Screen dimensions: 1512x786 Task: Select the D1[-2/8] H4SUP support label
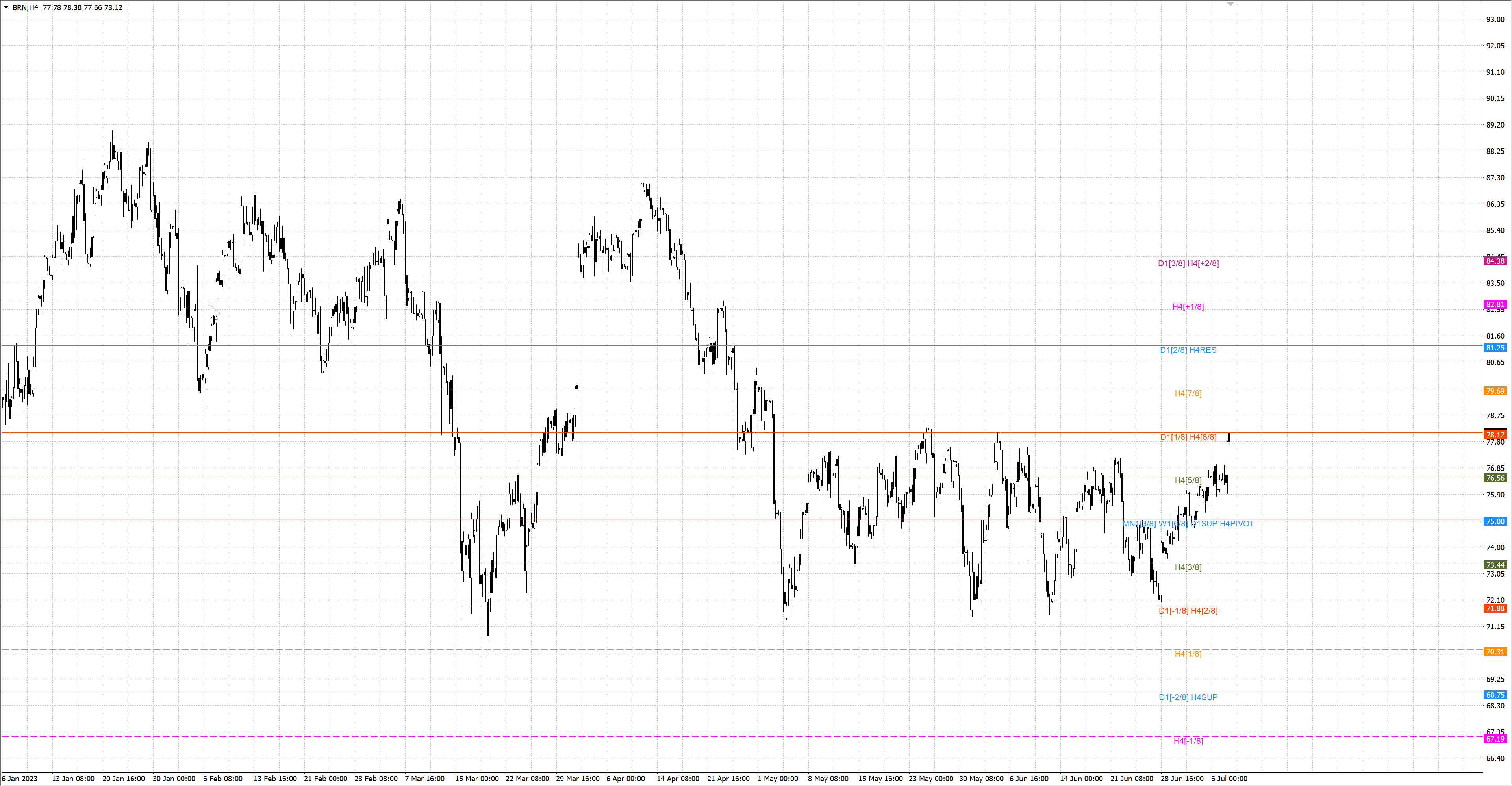coord(1188,697)
